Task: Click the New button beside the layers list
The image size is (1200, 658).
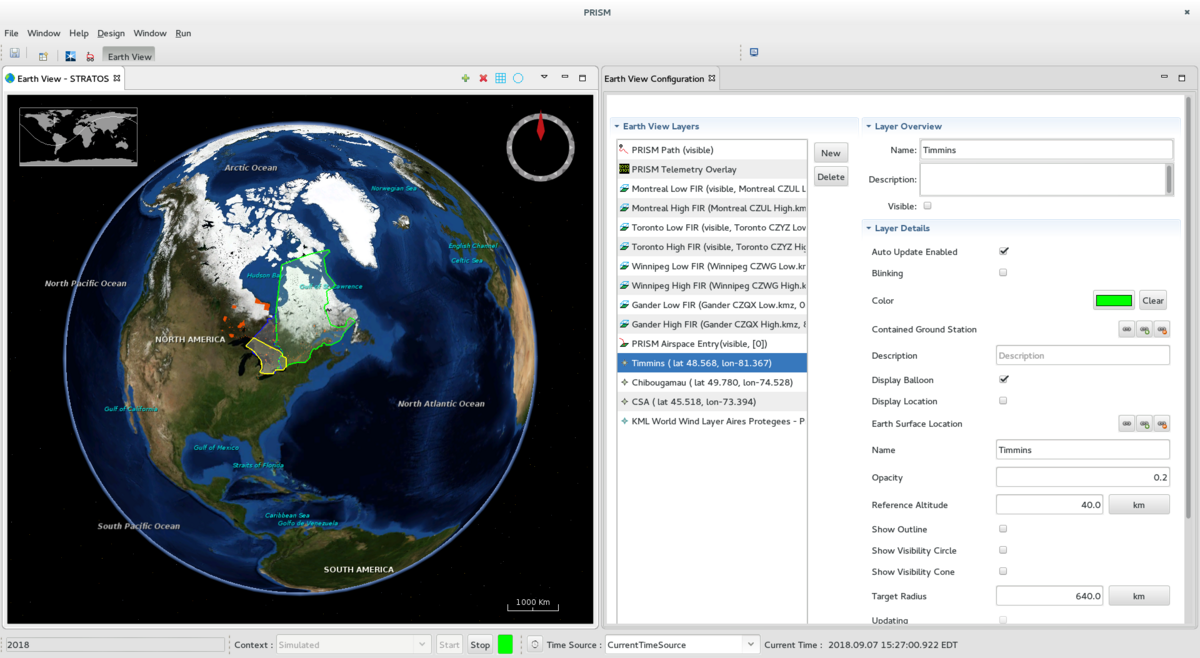Action: pyautogui.click(x=830, y=152)
